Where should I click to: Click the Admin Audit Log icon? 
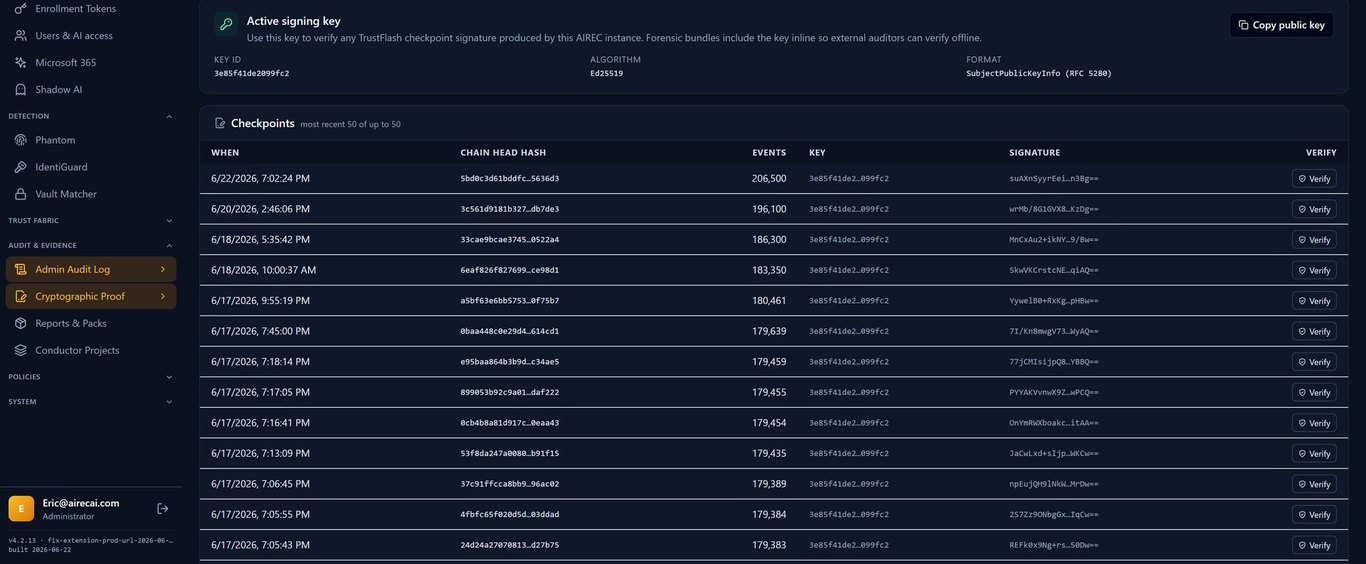click(21, 269)
